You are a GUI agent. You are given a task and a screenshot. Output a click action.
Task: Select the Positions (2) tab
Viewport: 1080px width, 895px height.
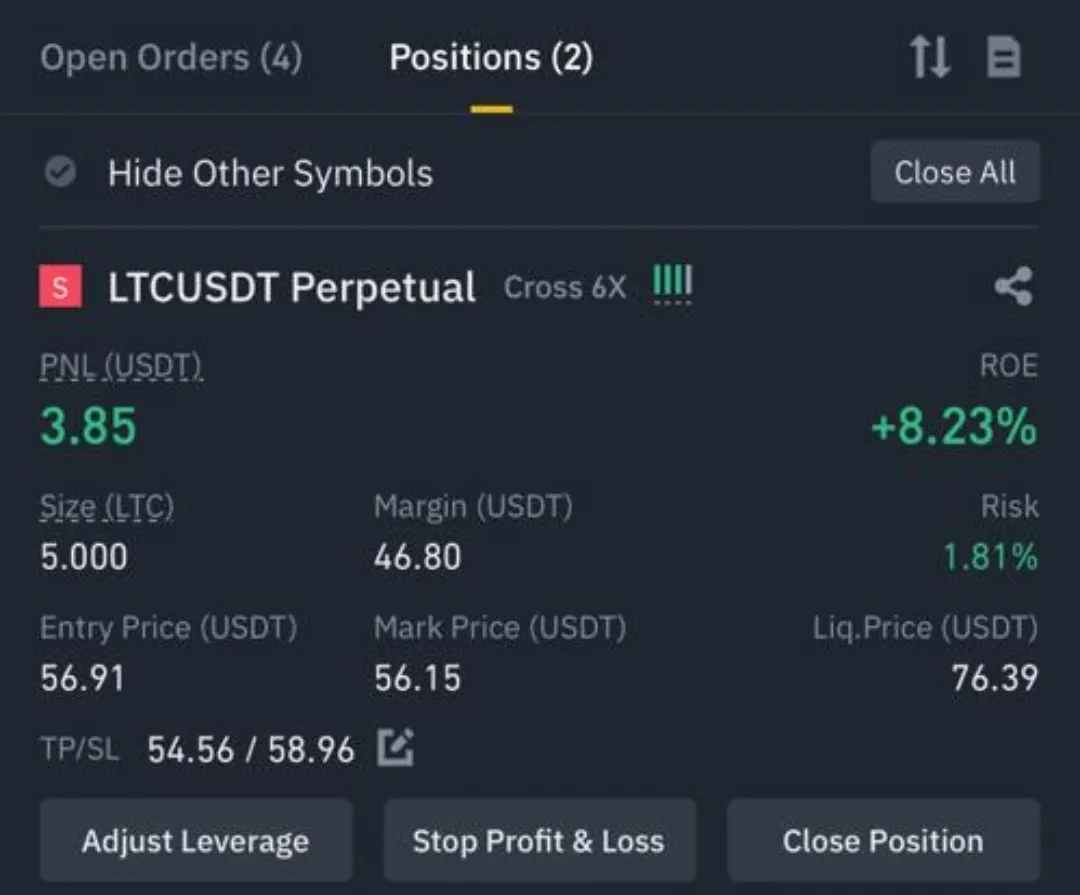pos(491,57)
